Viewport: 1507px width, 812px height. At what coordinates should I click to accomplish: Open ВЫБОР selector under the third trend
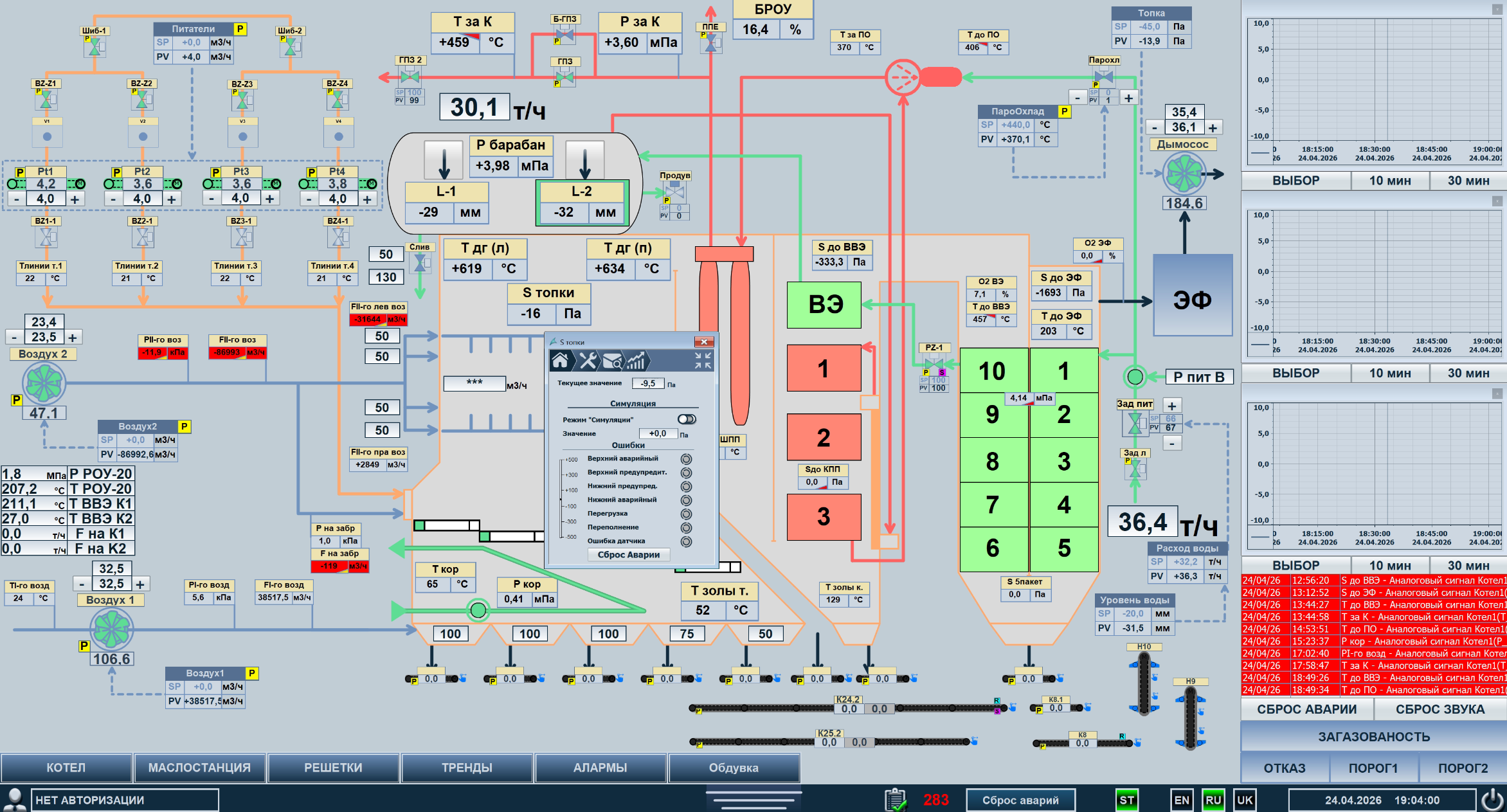(1295, 565)
